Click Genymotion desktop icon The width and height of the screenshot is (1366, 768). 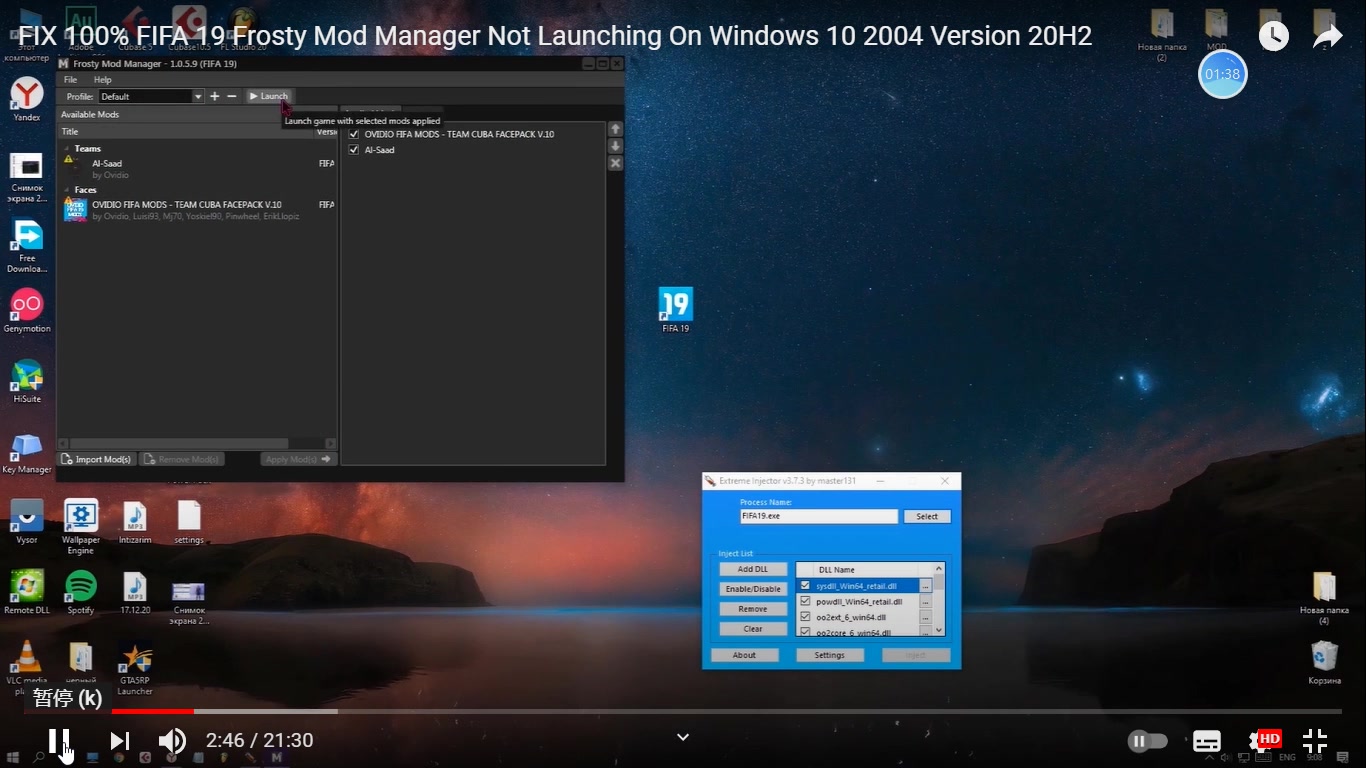click(27, 311)
